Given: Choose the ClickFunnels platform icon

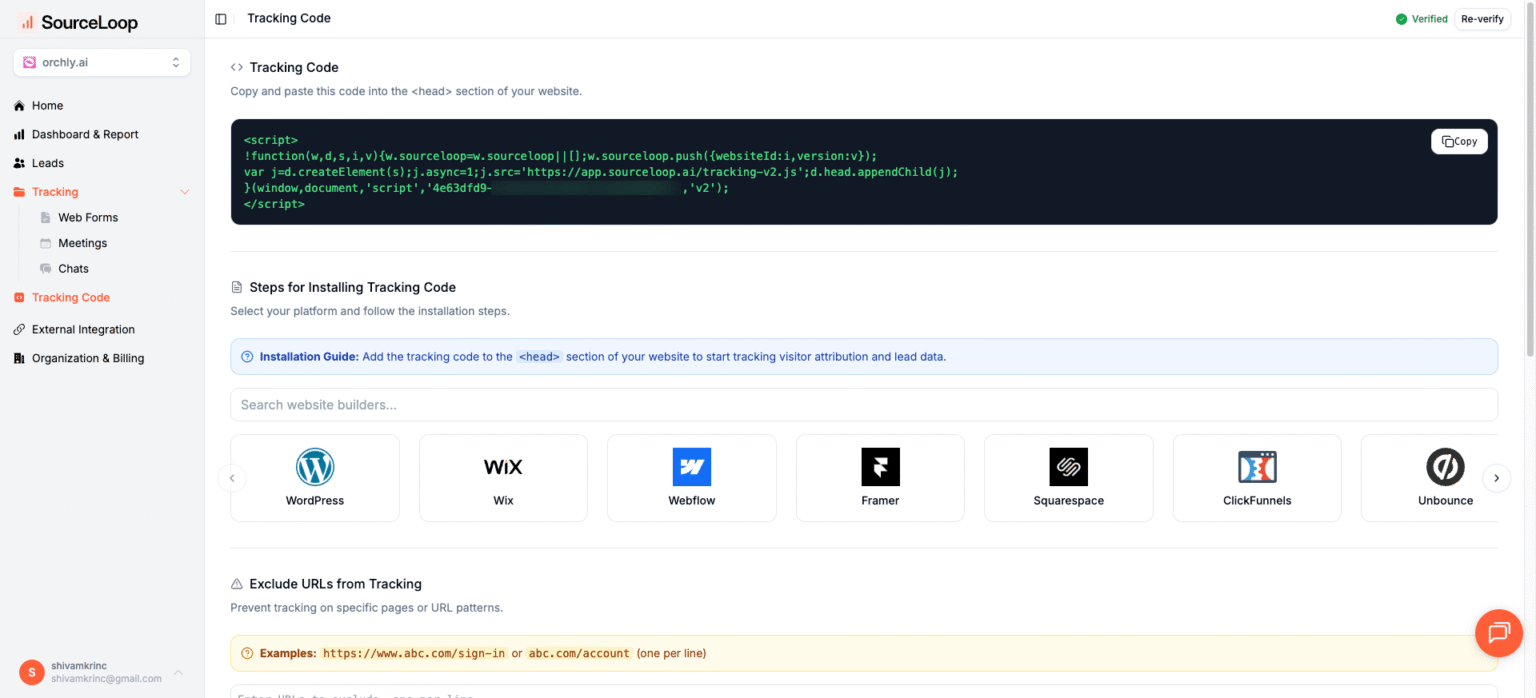Looking at the screenshot, I should tap(1257, 466).
